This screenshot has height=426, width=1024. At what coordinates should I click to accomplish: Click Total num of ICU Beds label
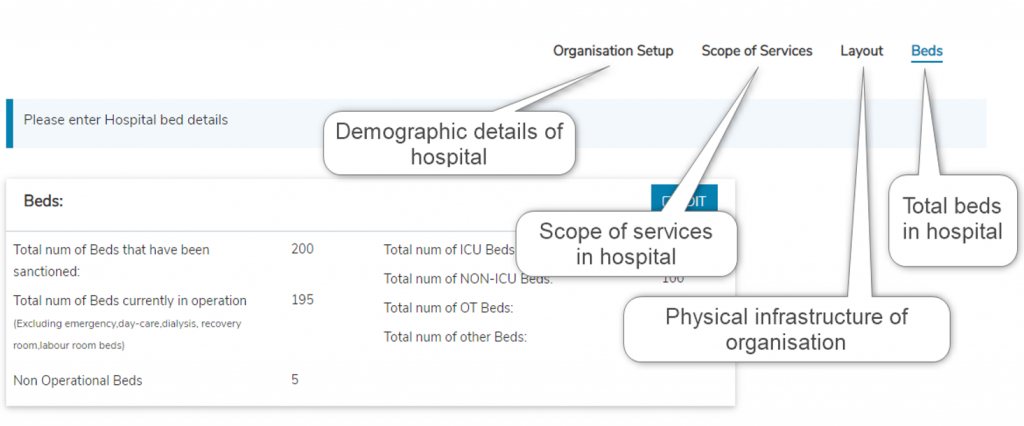click(x=449, y=250)
